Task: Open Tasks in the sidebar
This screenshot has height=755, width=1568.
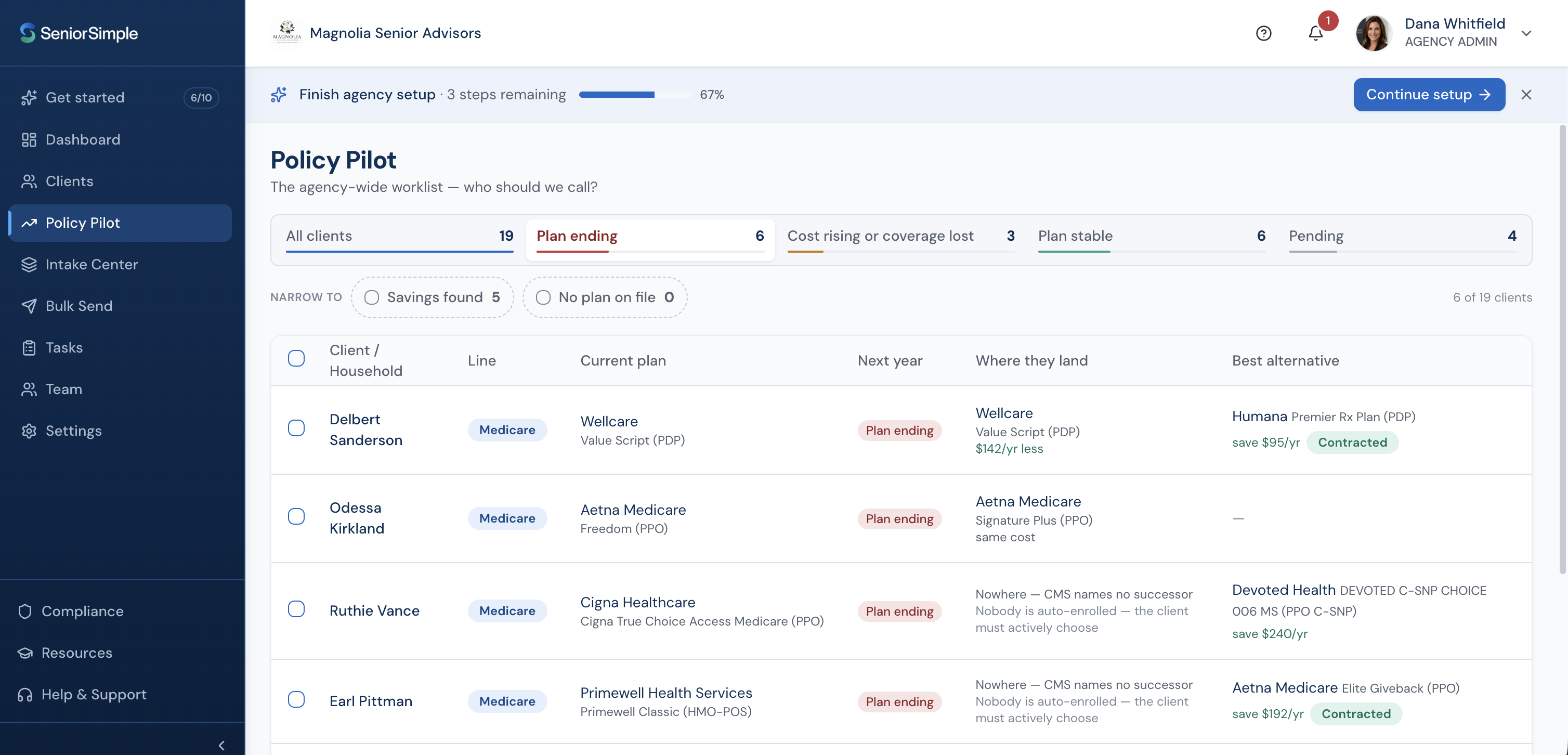Action: point(121,348)
